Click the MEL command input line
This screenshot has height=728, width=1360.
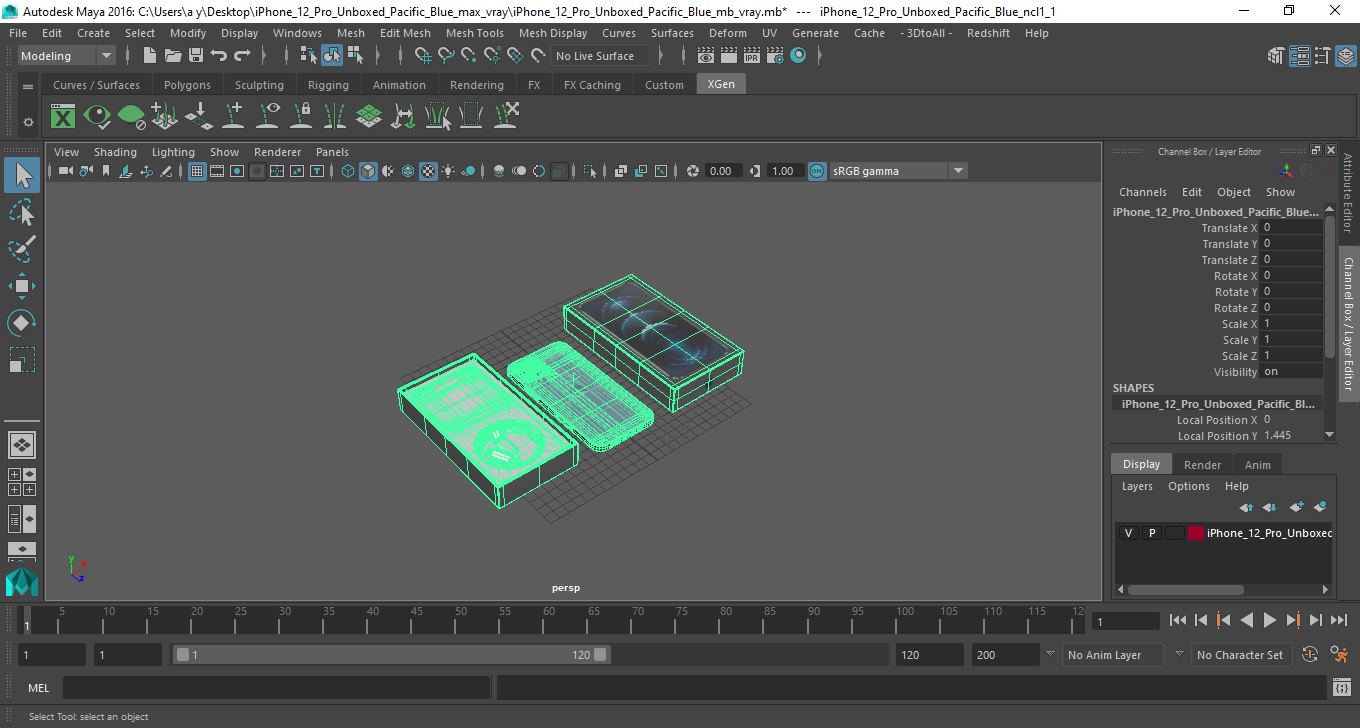(276, 687)
